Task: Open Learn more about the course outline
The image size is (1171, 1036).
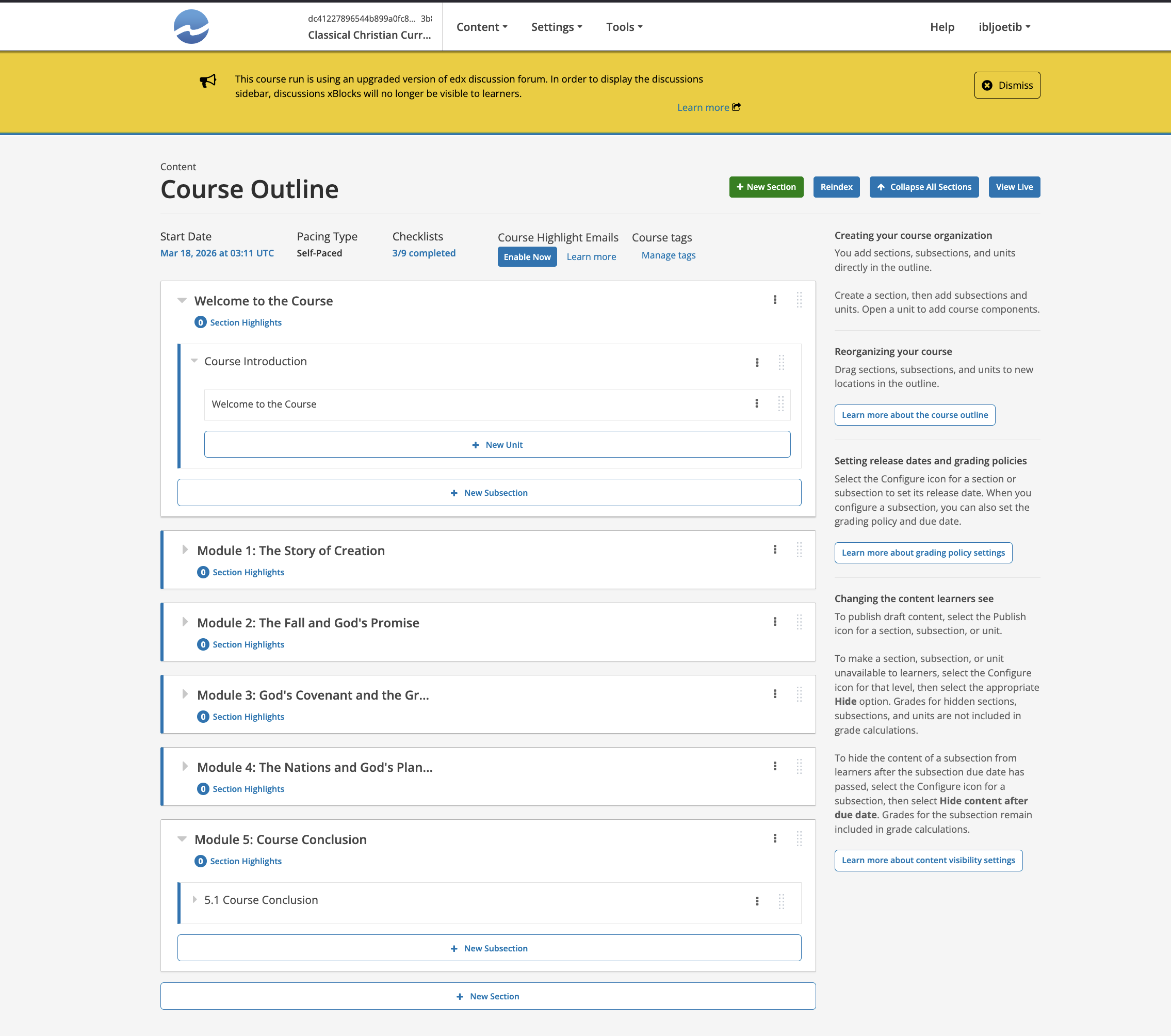Action: point(915,415)
